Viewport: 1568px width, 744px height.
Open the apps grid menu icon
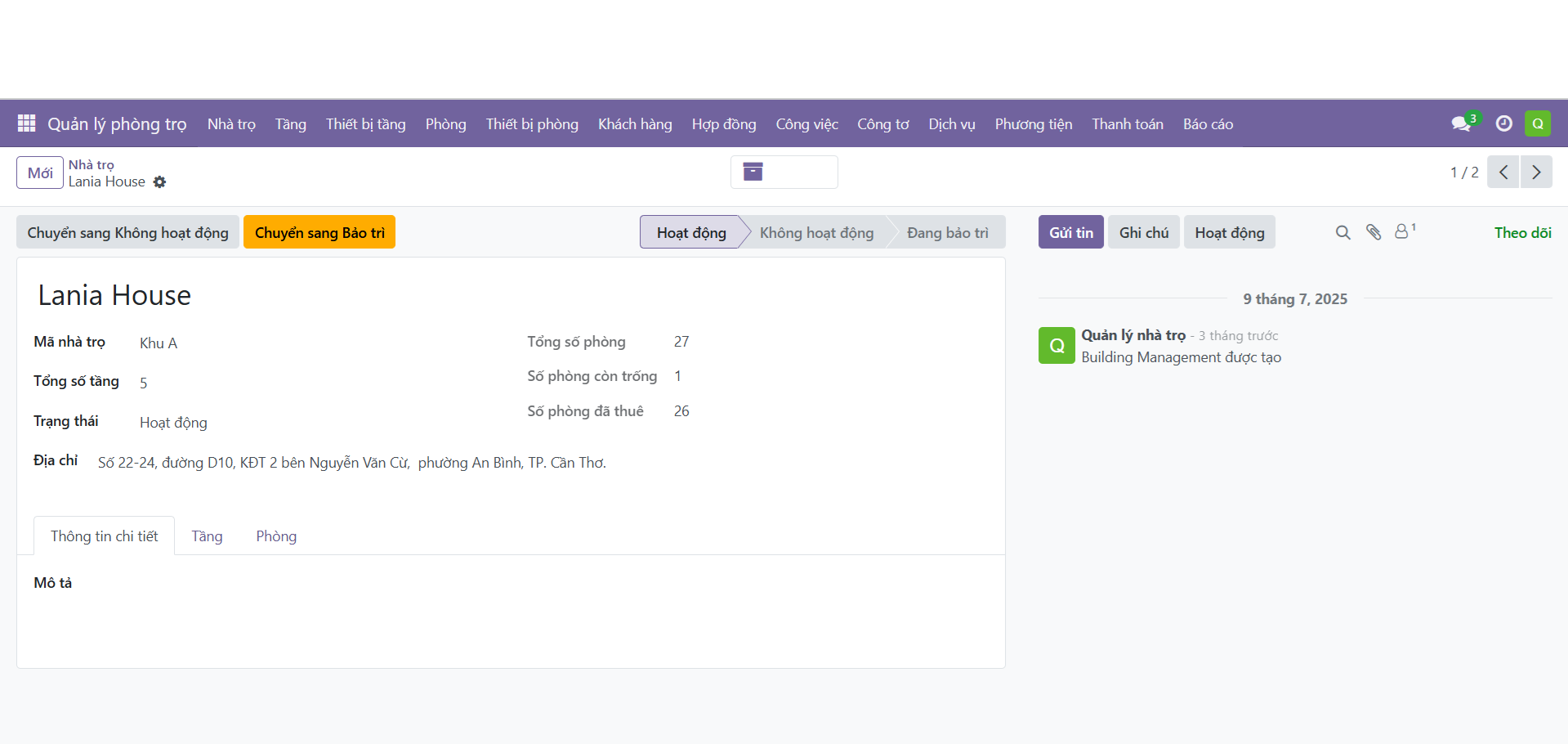tap(26, 123)
